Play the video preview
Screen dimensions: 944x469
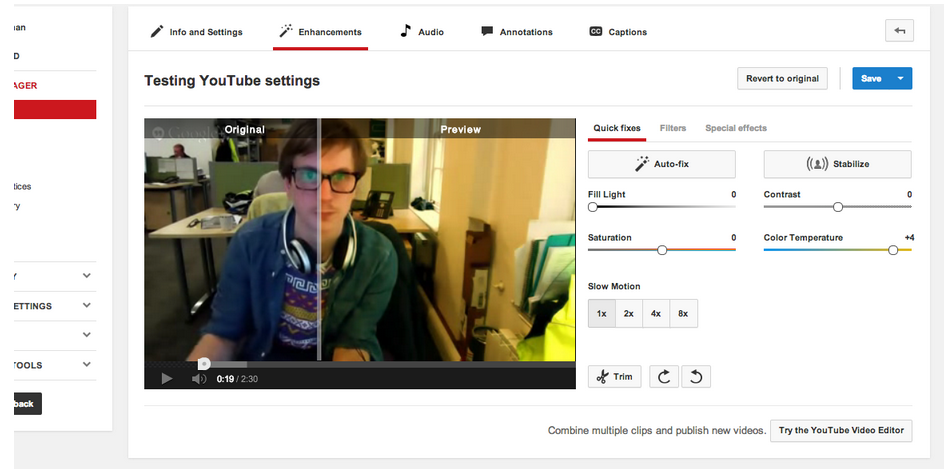[x=167, y=379]
